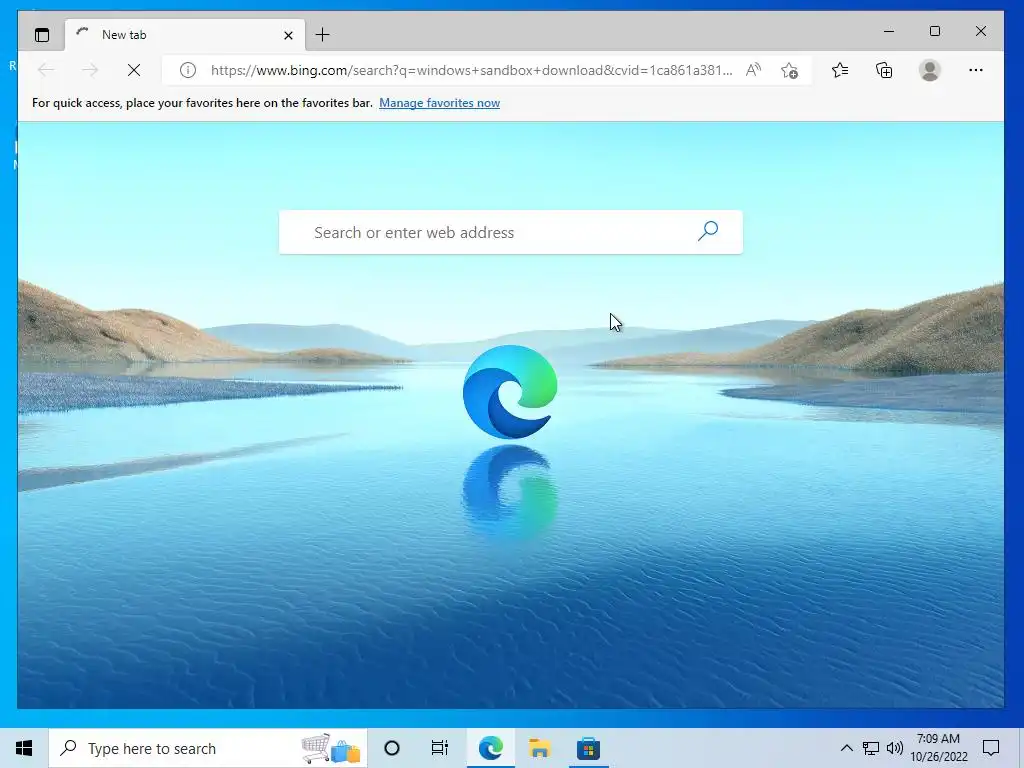Screen dimensions: 1024x768
Task: Select Microsoft Edge on taskbar
Action: [x=490, y=748]
